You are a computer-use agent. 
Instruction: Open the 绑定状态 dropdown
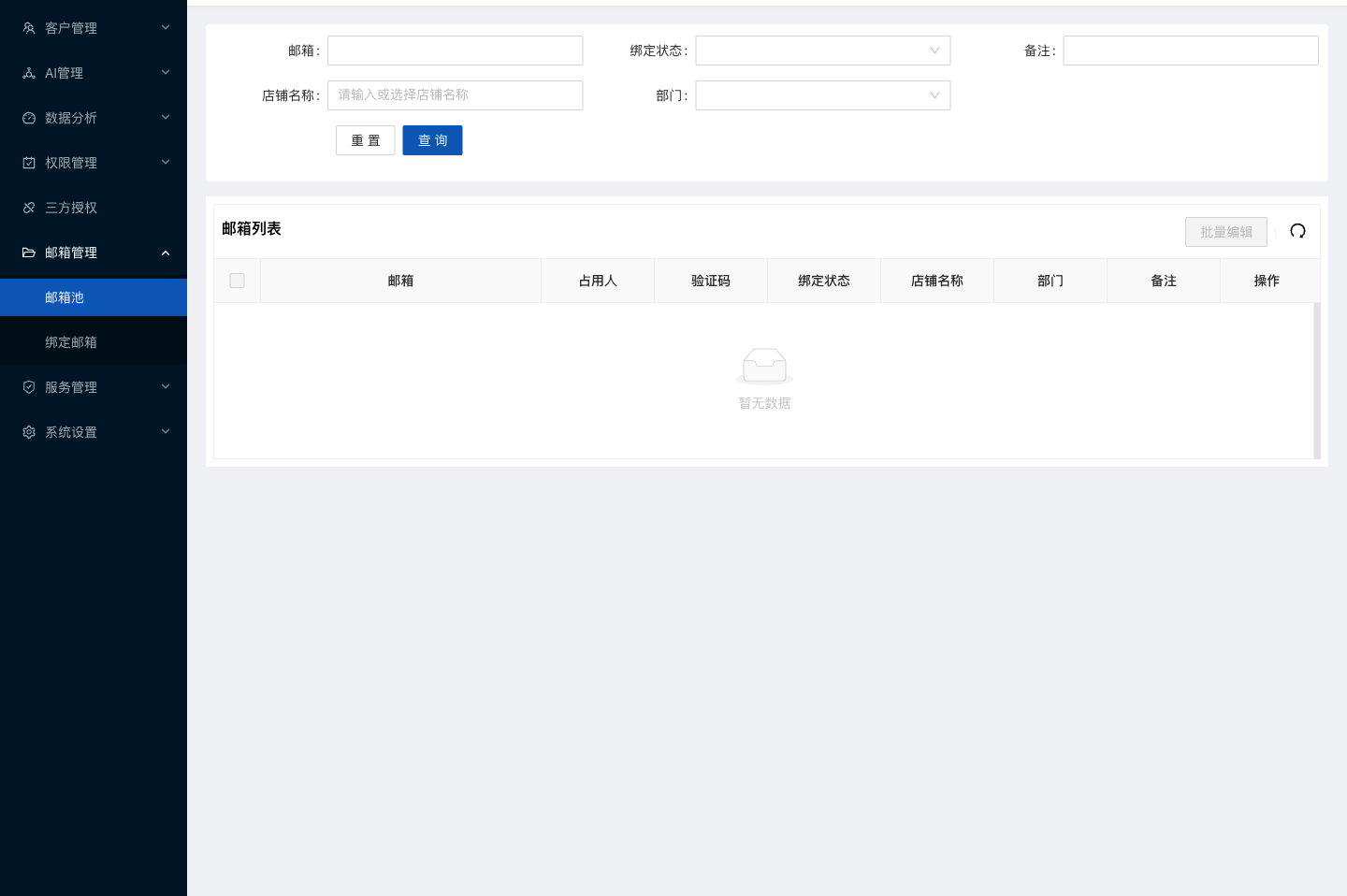click(x=823, y=51)
